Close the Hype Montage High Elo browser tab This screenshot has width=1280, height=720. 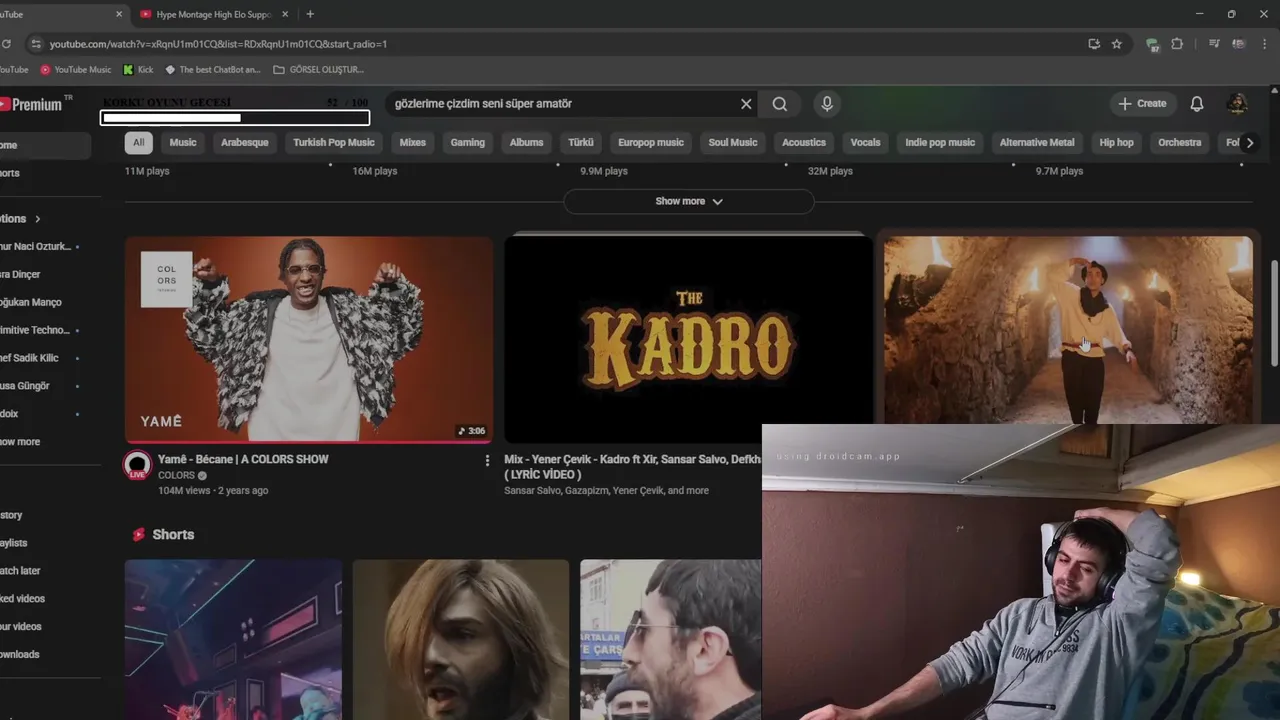(x=285, y=14)
